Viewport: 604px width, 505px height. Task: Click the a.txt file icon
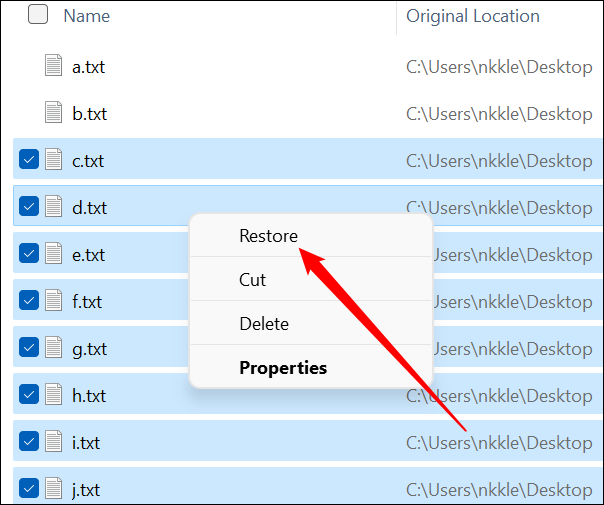pos(54,67)
